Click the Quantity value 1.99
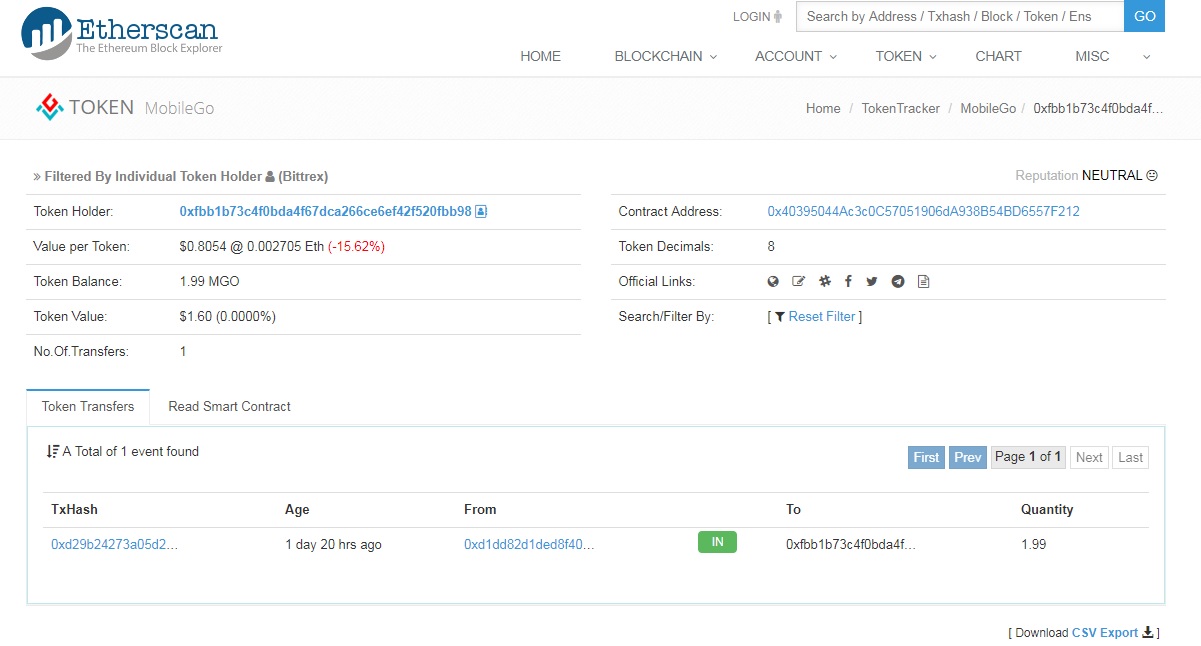Image resolution: width=1201 pixels, height=646 pixels. [x=1034, y=545]
